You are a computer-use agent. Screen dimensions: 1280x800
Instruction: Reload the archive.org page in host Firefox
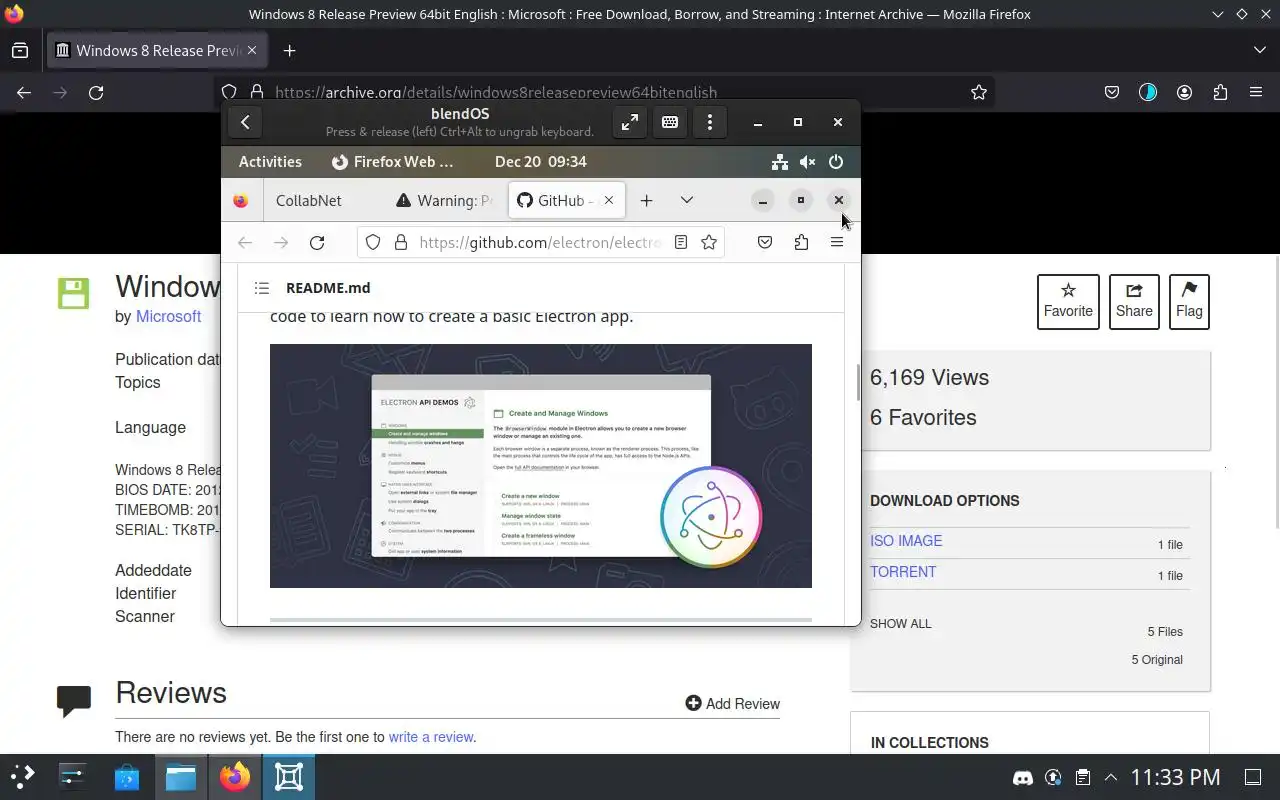tap(96, 93)
